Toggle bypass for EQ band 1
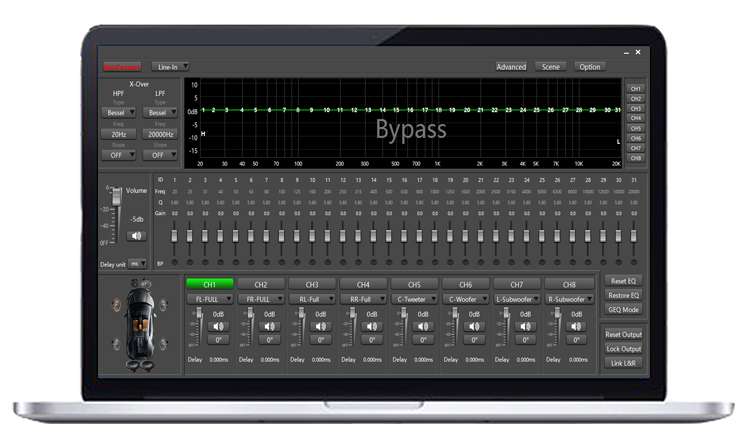The image size is (750, 436). pos(175,263)
